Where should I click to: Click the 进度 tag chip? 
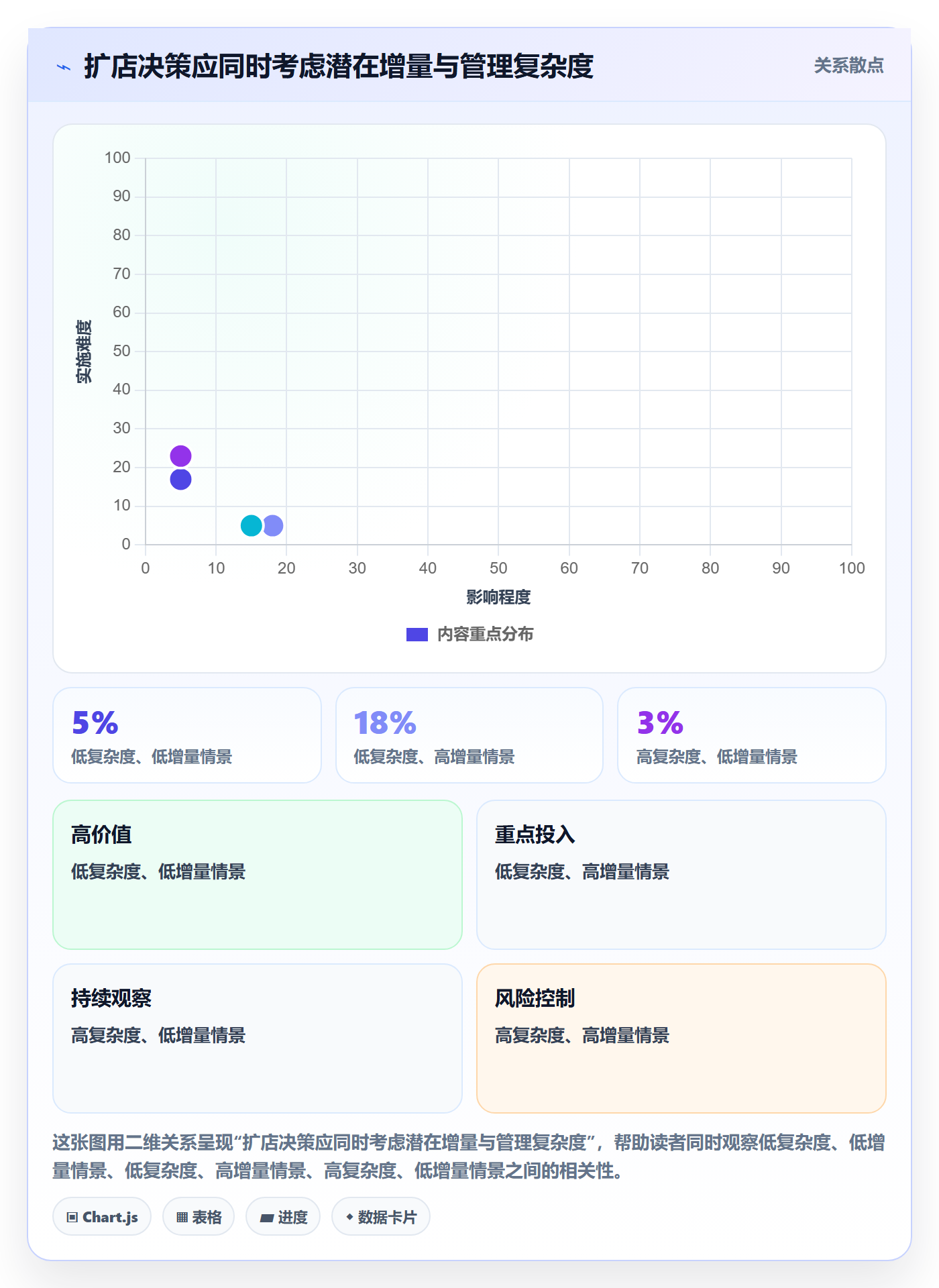pos(283,1216)
